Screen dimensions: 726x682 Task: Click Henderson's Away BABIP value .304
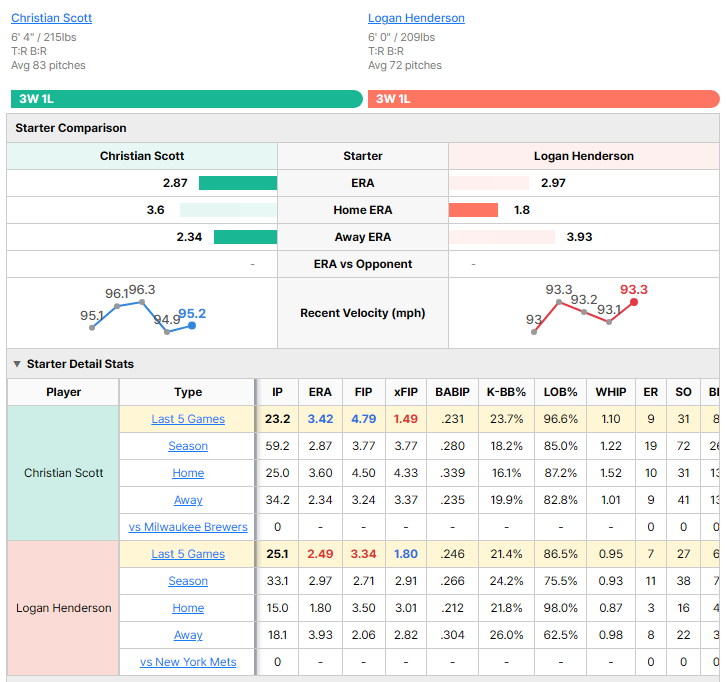coord(452,635)
